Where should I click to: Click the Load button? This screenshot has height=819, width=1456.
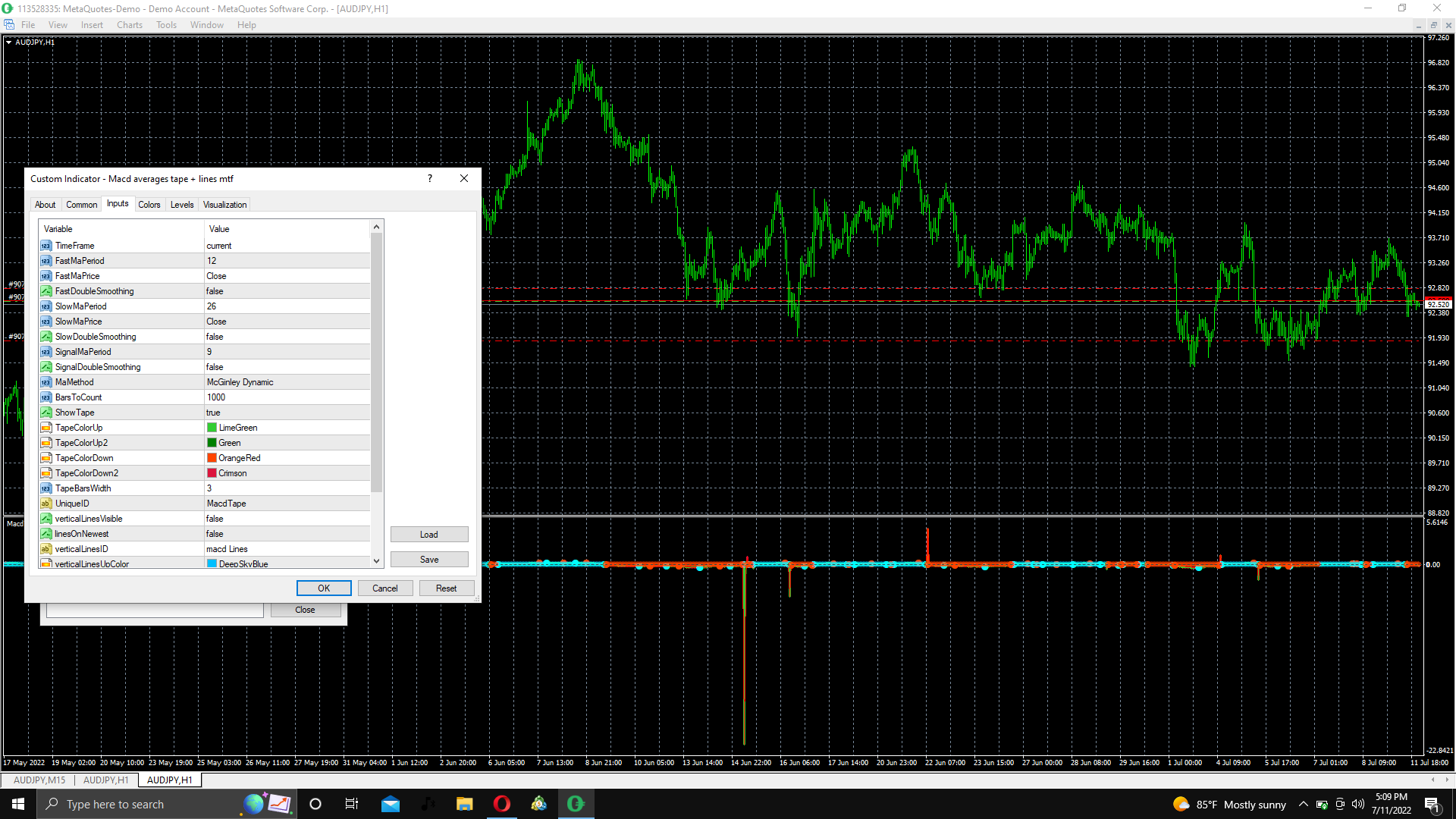pos(429,535)
